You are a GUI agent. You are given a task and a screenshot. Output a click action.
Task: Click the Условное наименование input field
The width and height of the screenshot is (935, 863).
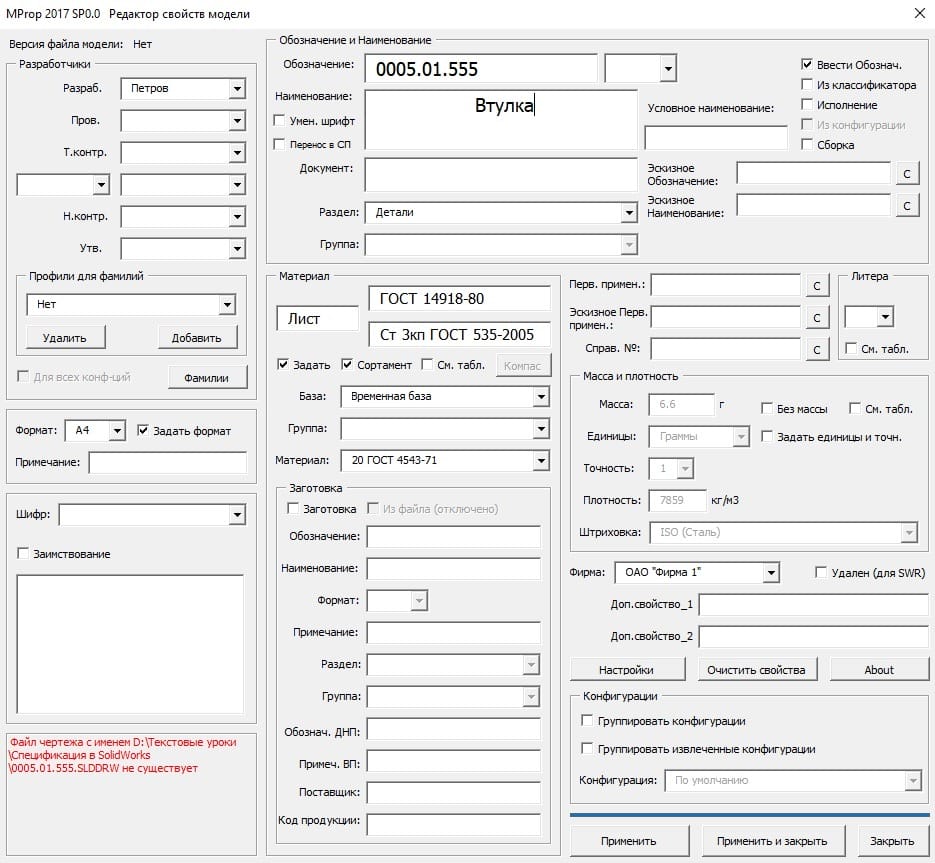click(716, 138)
